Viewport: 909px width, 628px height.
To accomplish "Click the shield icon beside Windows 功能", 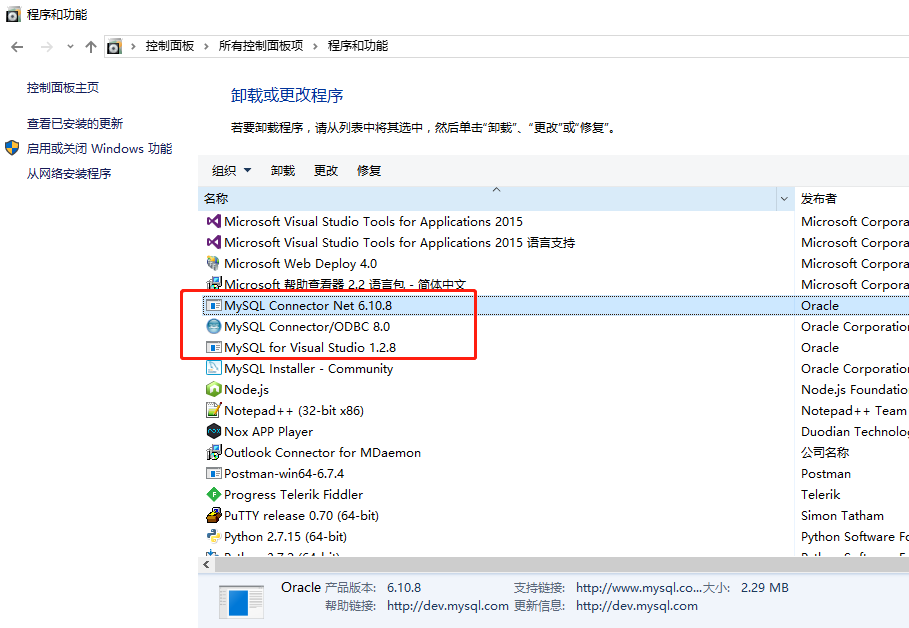I will pyautogui.click(x=12, y=148).
